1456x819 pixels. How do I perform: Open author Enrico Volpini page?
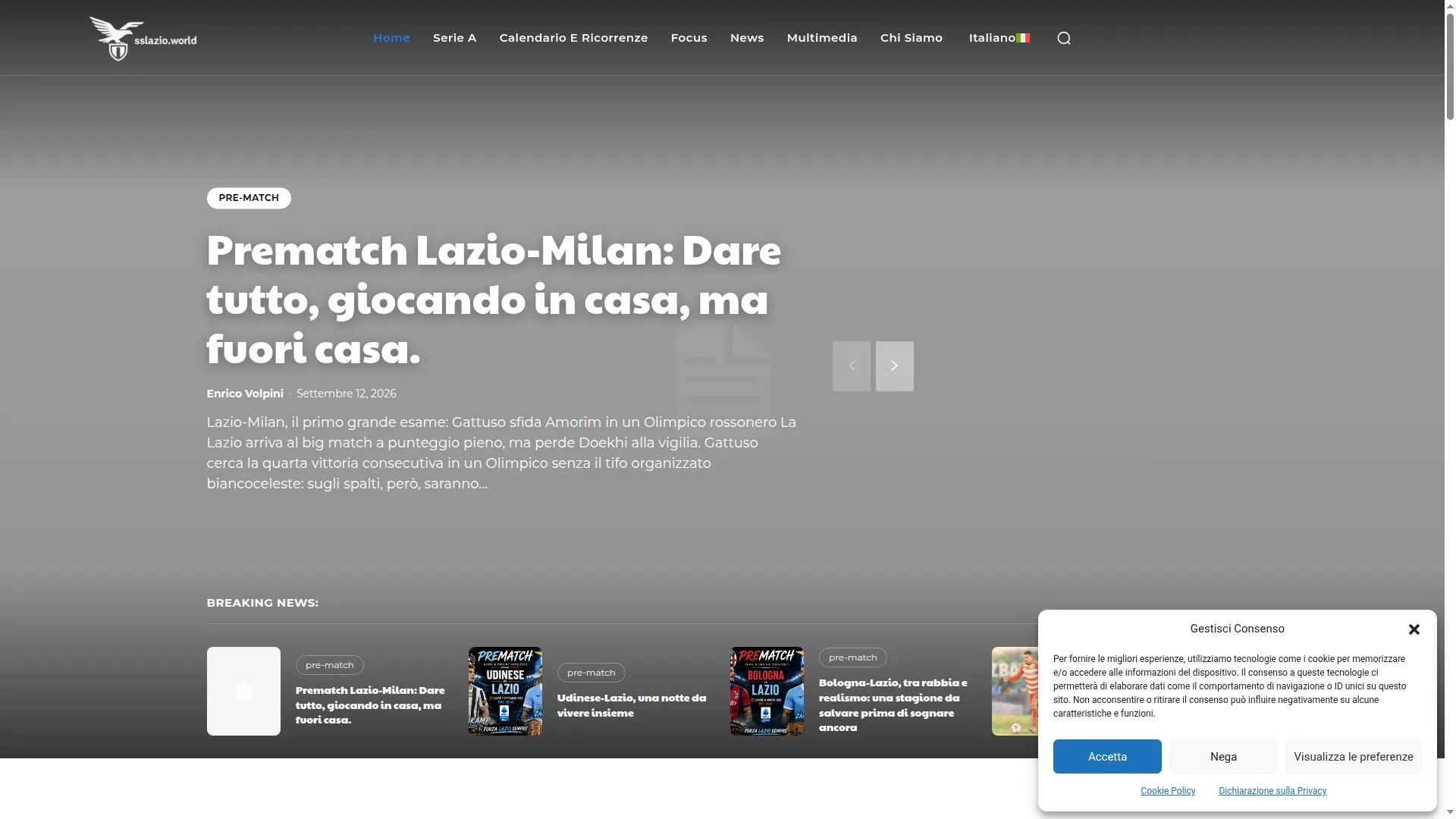[x=245, y=394]
